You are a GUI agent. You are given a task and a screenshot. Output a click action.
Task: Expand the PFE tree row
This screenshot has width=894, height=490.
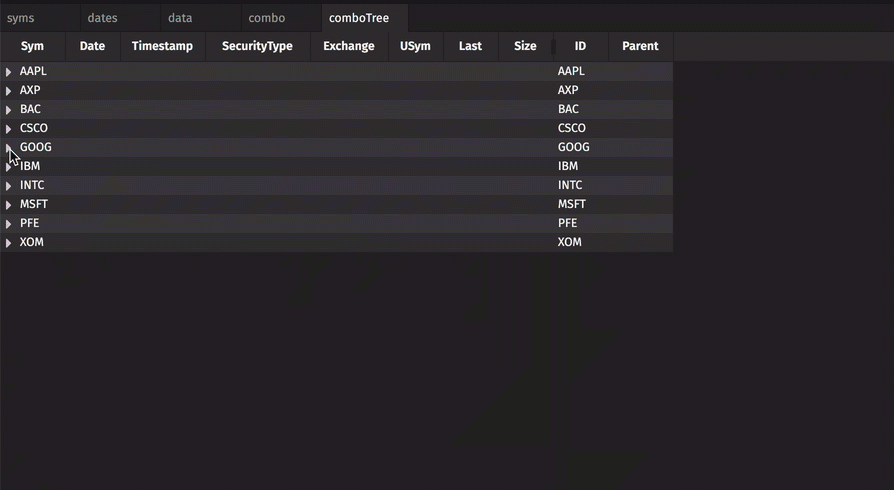coord(9,224)
